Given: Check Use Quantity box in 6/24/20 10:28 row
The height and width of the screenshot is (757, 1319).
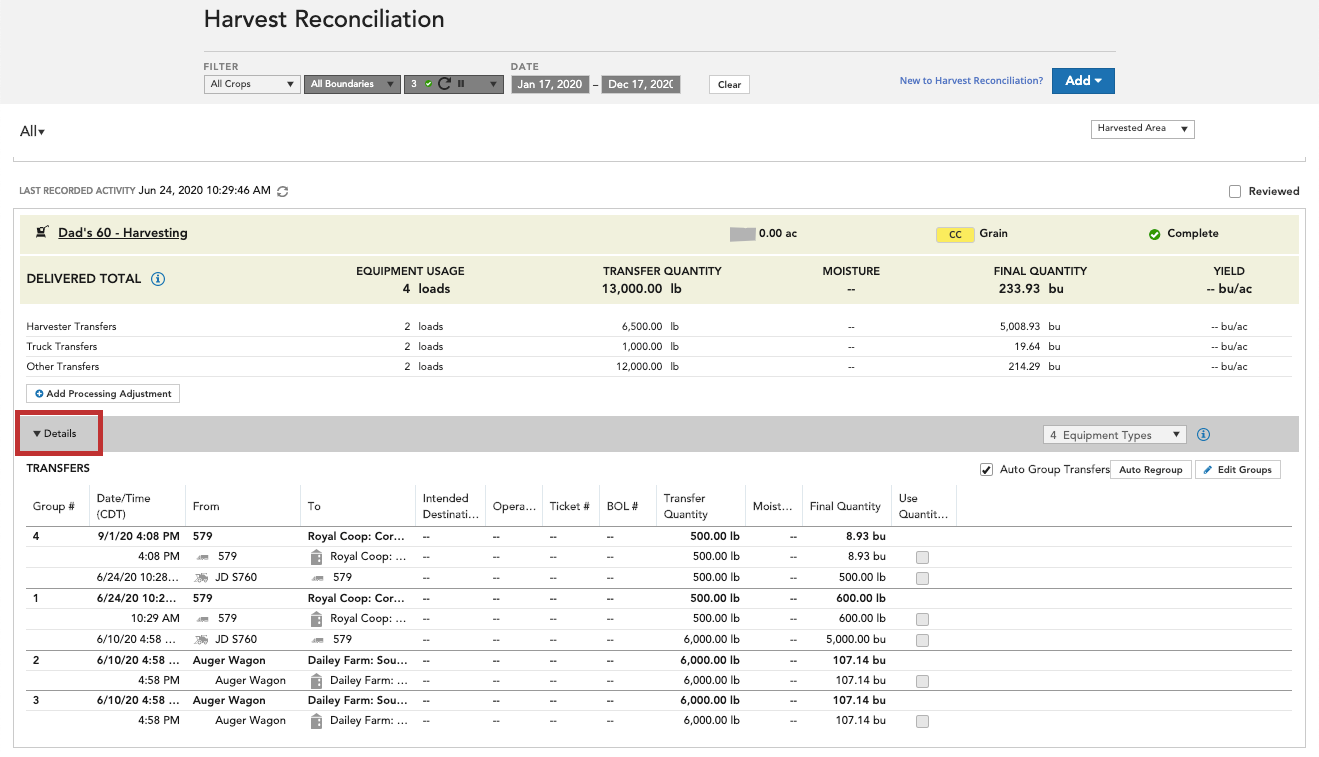Looking at the screenshot, I should (922, 578).
